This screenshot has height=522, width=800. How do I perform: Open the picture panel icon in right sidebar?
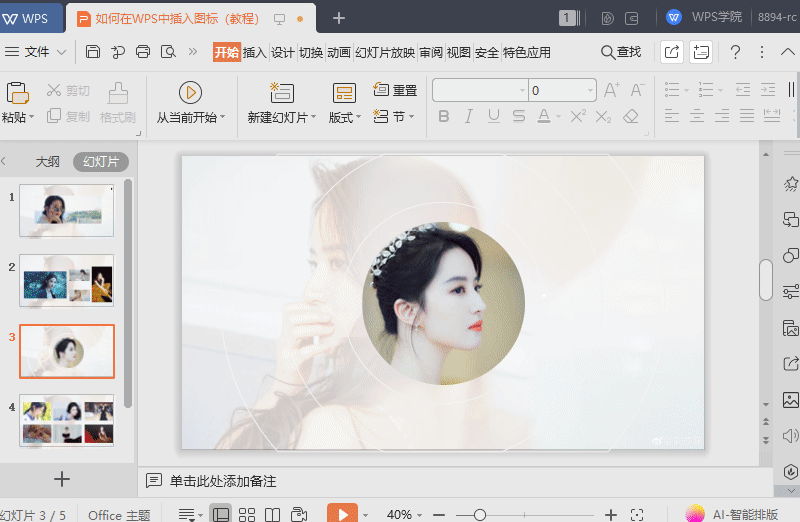[790, 400]
